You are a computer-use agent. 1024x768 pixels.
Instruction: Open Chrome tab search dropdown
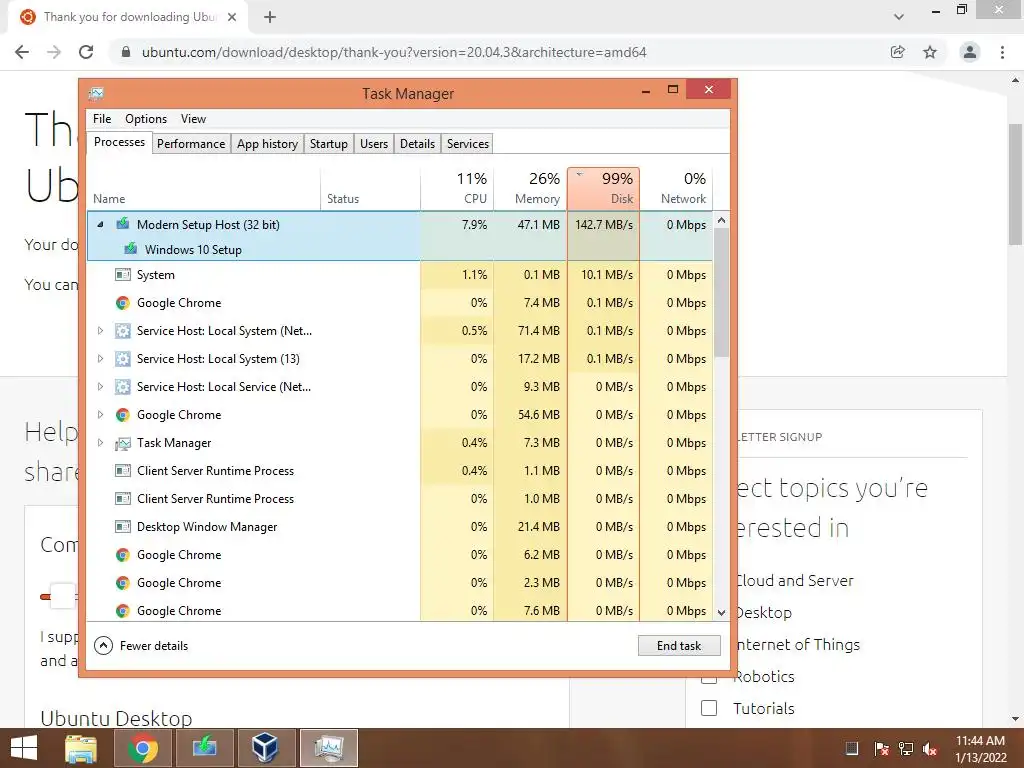point(899,17)
